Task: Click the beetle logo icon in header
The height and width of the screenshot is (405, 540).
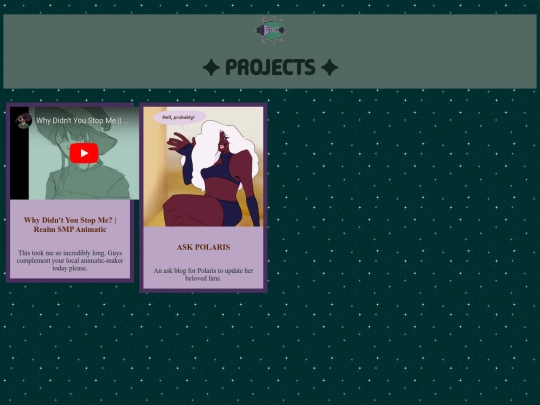Action: [x=270, y=30]
